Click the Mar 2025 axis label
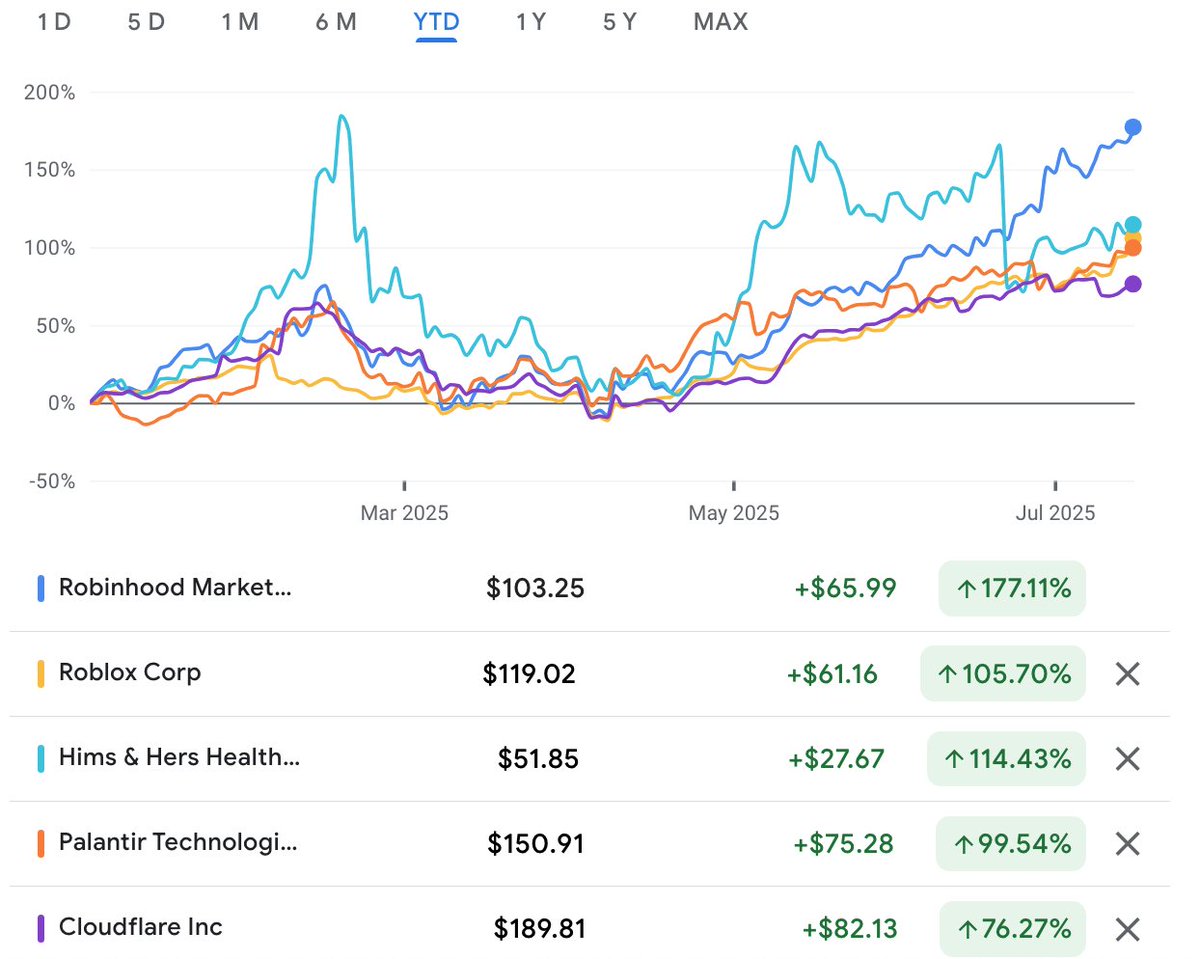The image size is (1200, 959). (x=404, y=513)
